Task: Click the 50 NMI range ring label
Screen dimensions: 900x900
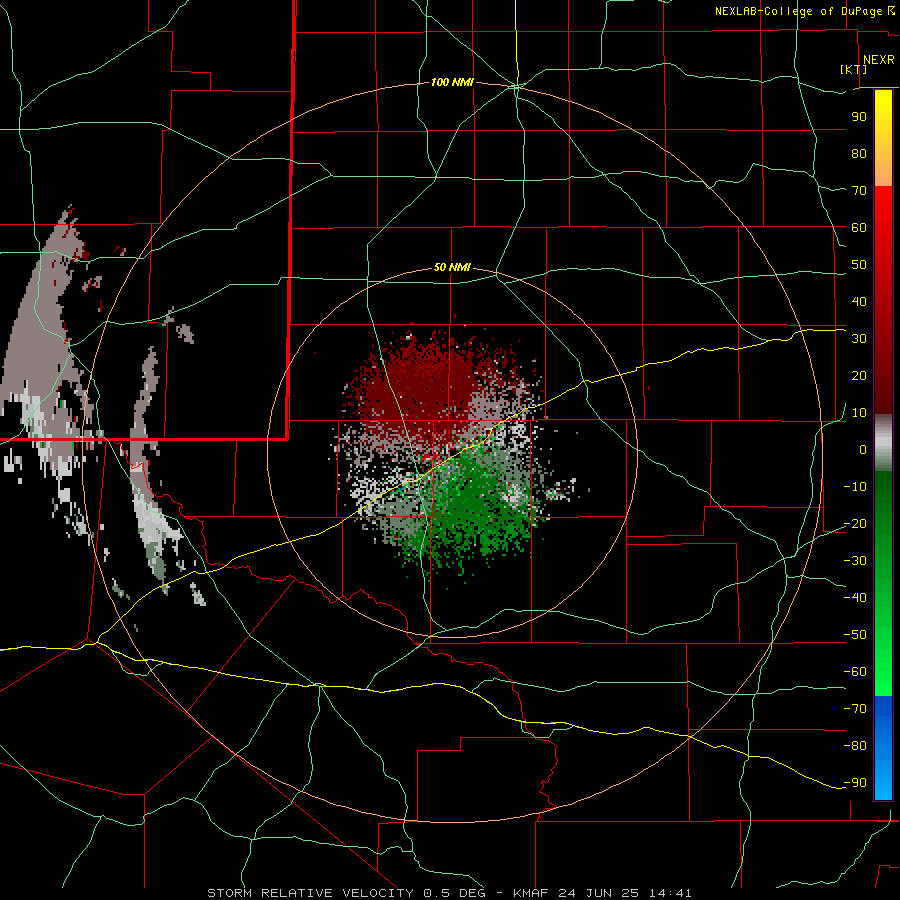Action: 452,267
